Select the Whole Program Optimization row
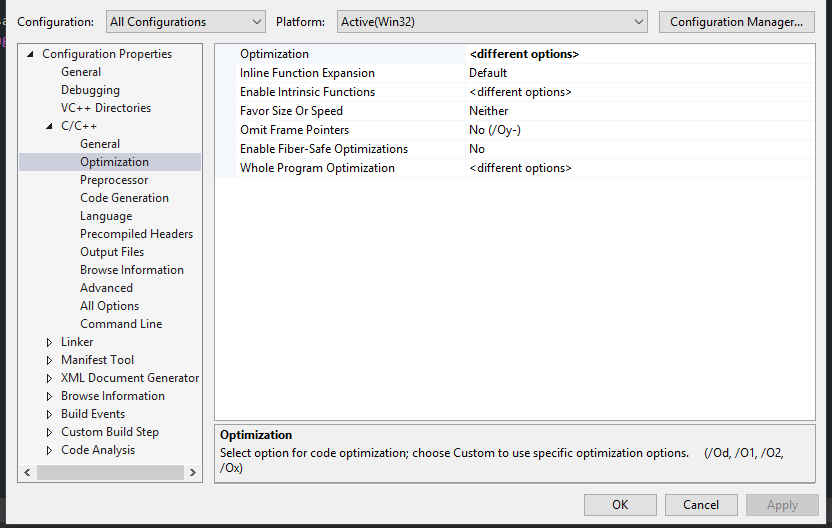This screenshot has height=528, width=832. pos(317,168)
